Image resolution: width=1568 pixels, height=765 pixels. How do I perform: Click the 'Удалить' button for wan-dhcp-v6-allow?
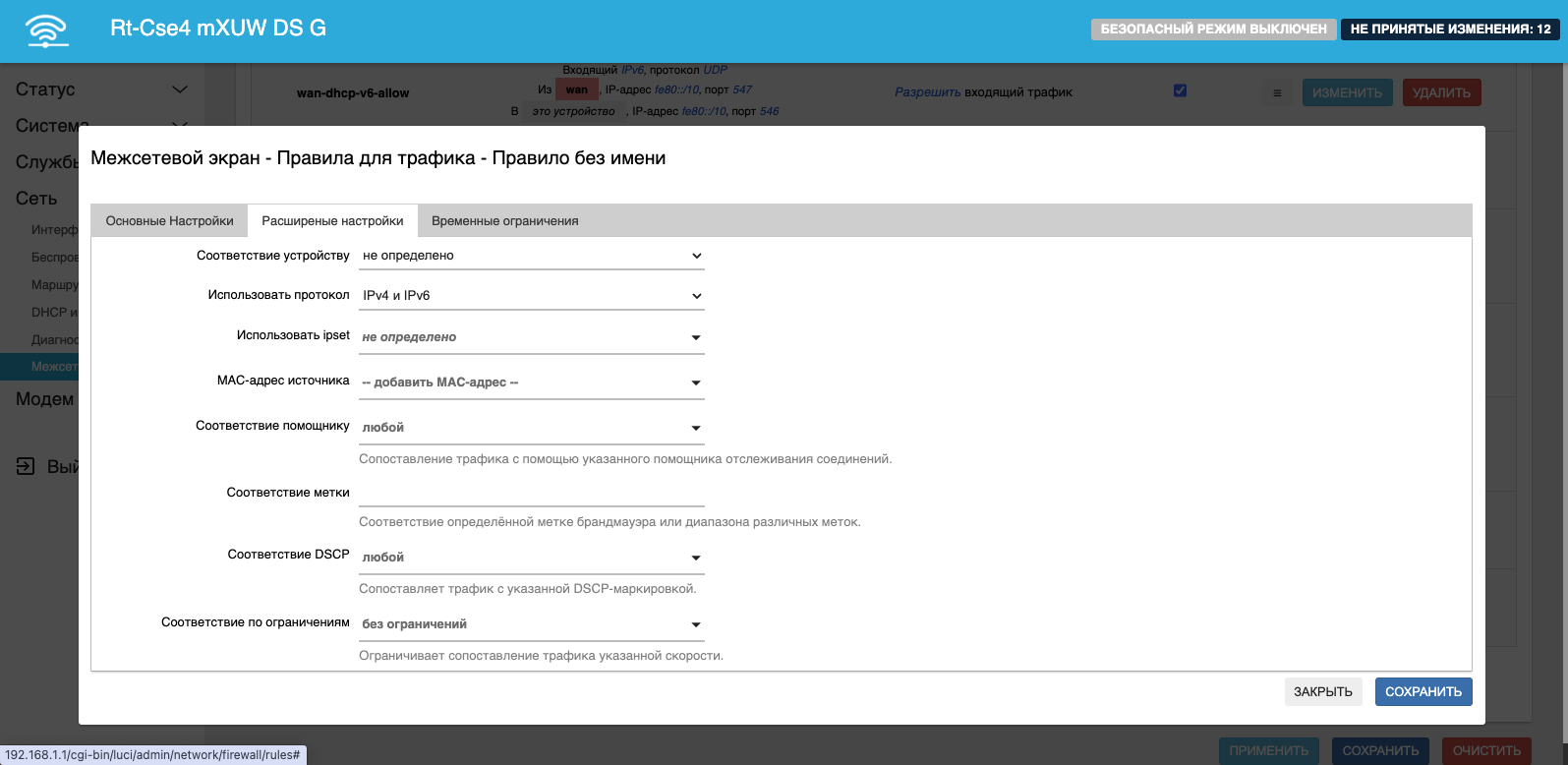coord(1440,93)
